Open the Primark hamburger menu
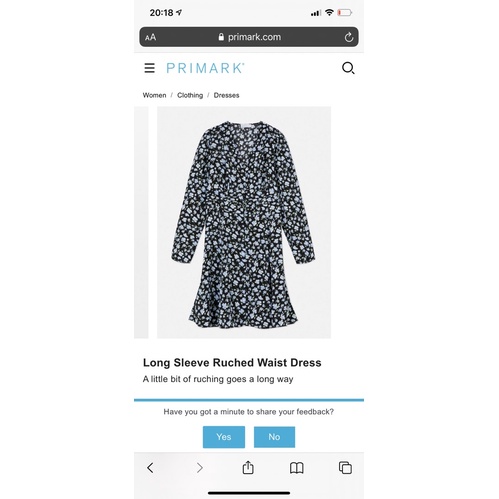The image size is (499, 499). [149, 68]
